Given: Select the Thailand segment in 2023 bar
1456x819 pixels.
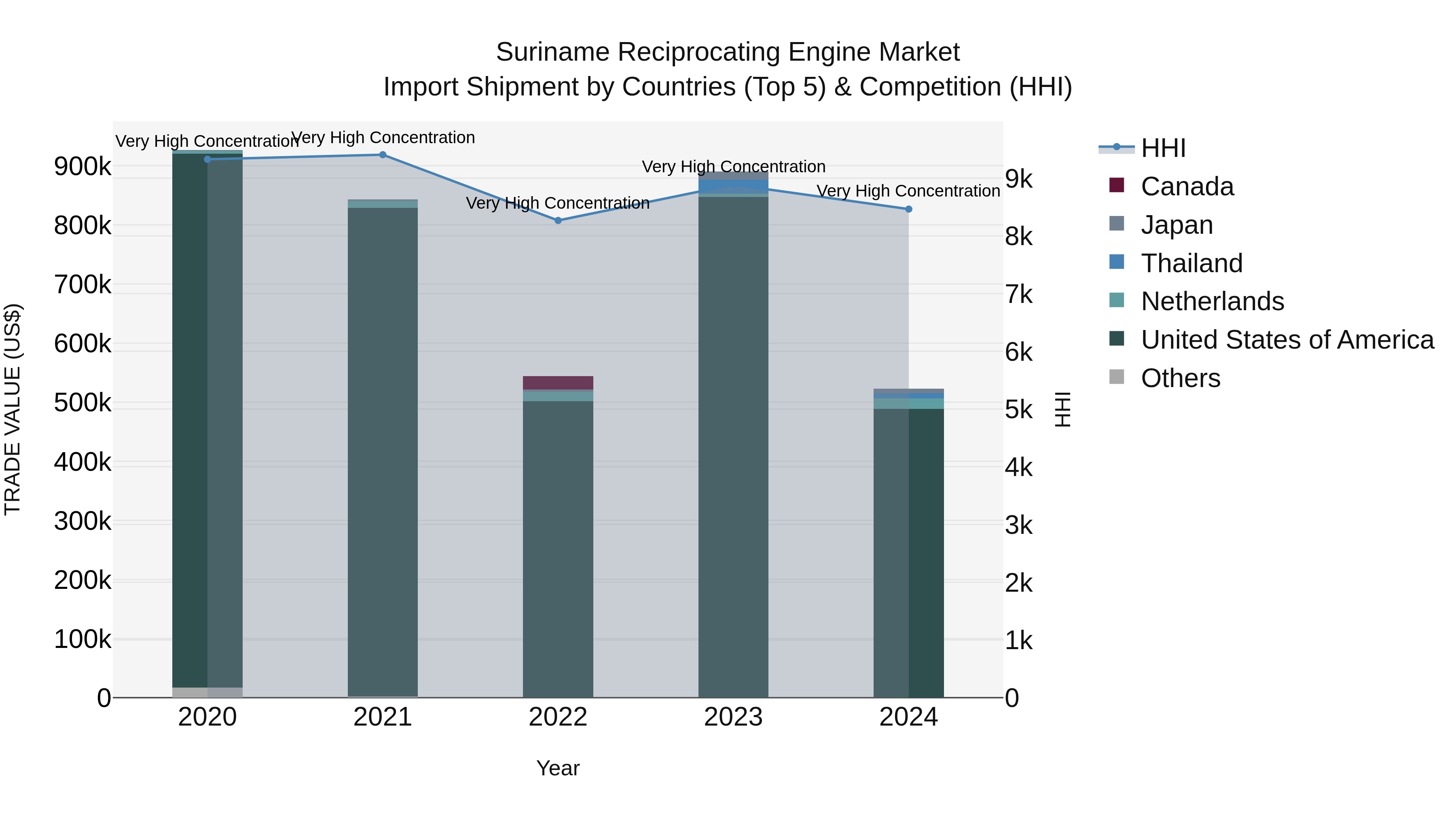Looking at the screenshot, I should (733, 186).
